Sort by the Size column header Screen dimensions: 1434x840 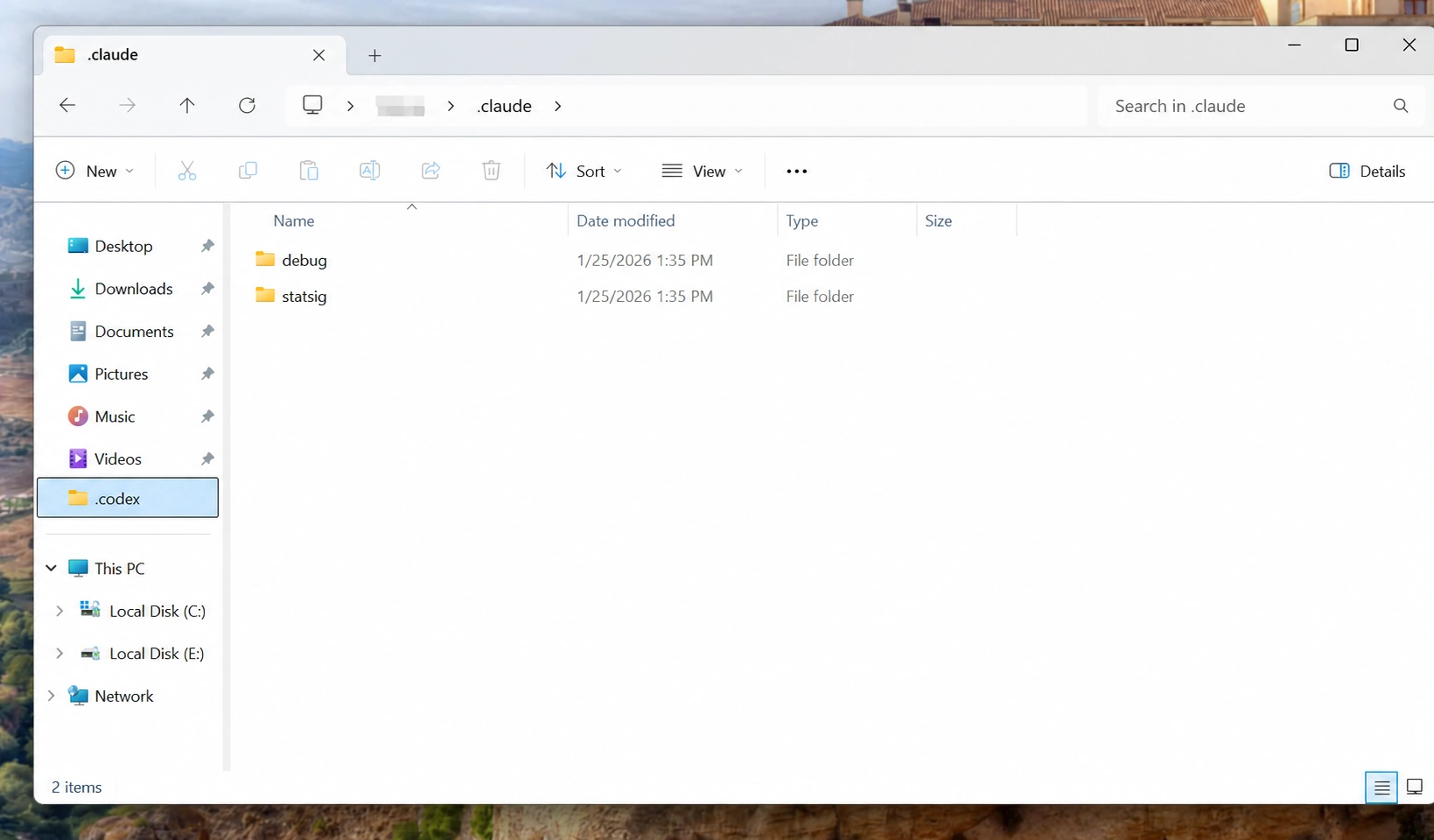(x=938, y=220)
